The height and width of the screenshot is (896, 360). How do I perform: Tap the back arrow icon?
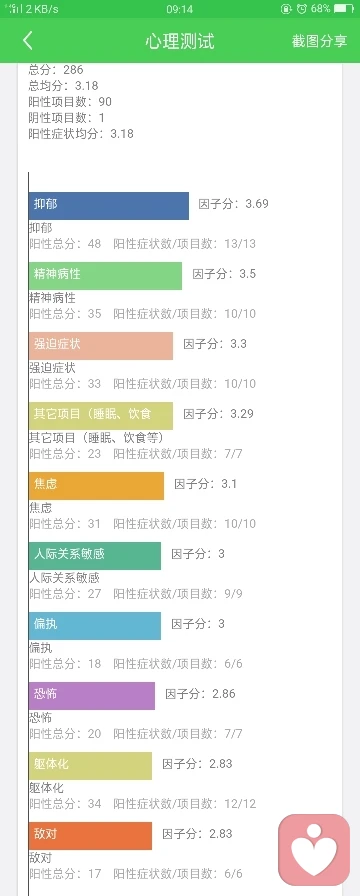pos(27,41)
